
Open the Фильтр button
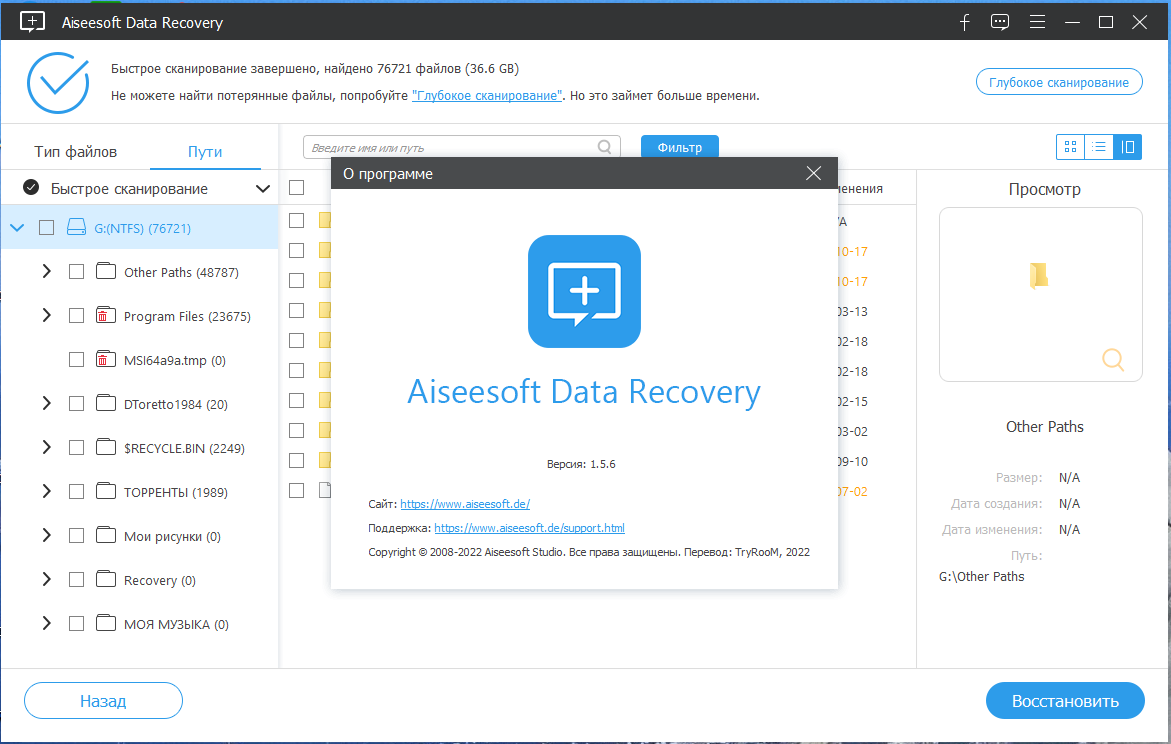[x=680, y=147]
